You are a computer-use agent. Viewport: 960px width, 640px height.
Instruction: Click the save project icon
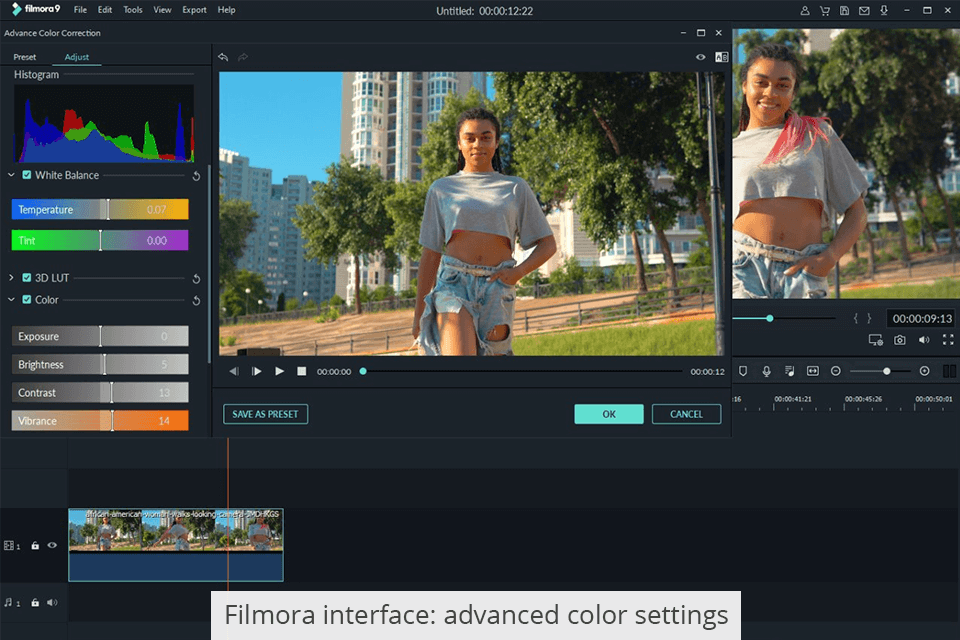[x=844, y=10]
